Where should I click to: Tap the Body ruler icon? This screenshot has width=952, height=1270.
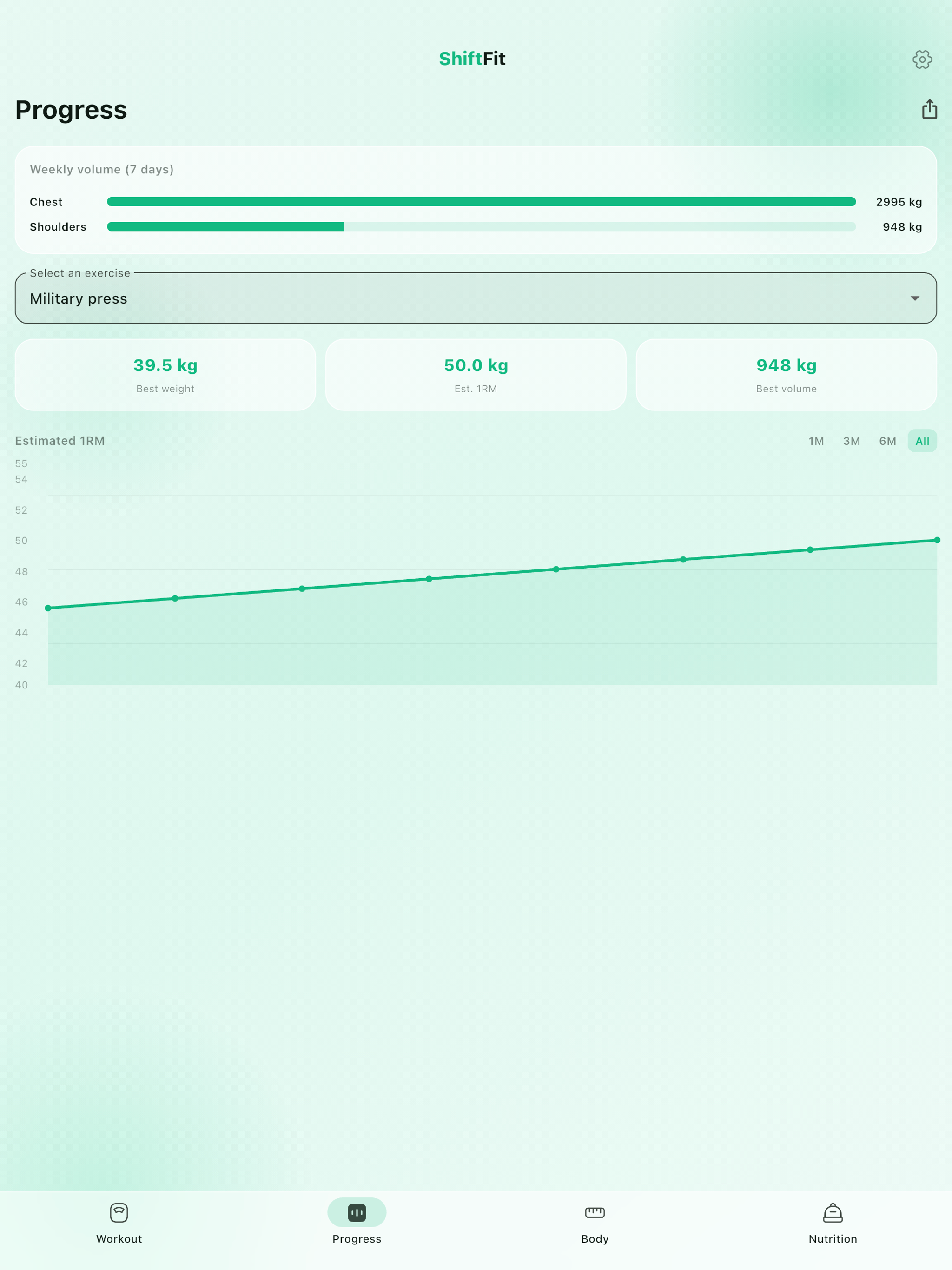pos(595,1212)
